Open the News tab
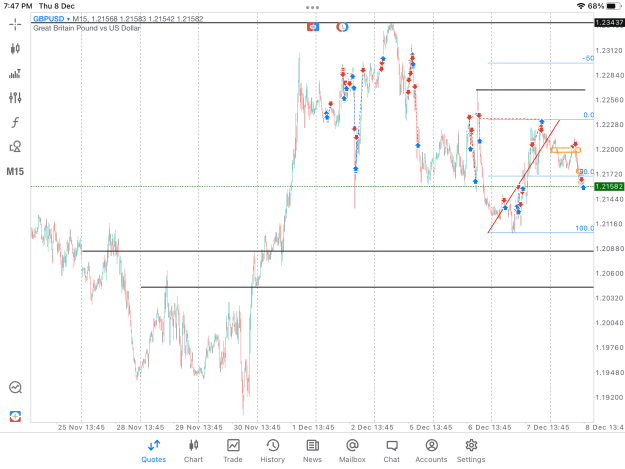Screen dimensions: 625x469 [x=312, y=451]
